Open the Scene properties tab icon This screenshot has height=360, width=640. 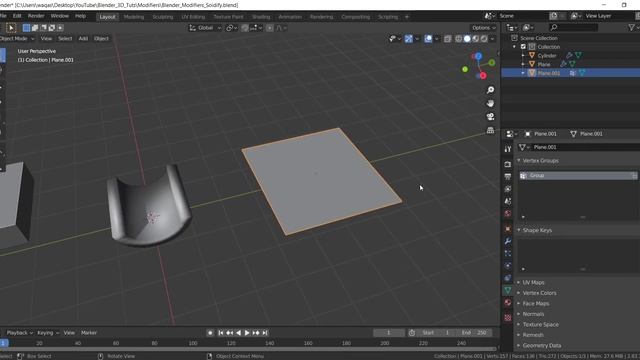507,201
